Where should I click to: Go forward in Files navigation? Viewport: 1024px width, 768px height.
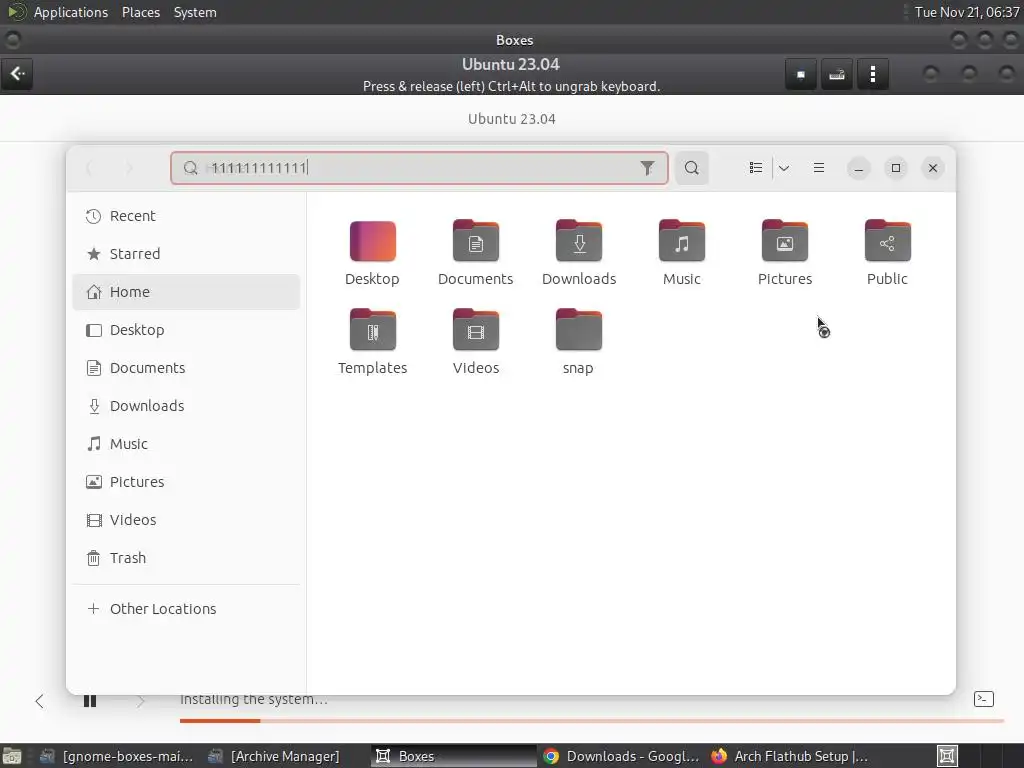click(129, 168)
